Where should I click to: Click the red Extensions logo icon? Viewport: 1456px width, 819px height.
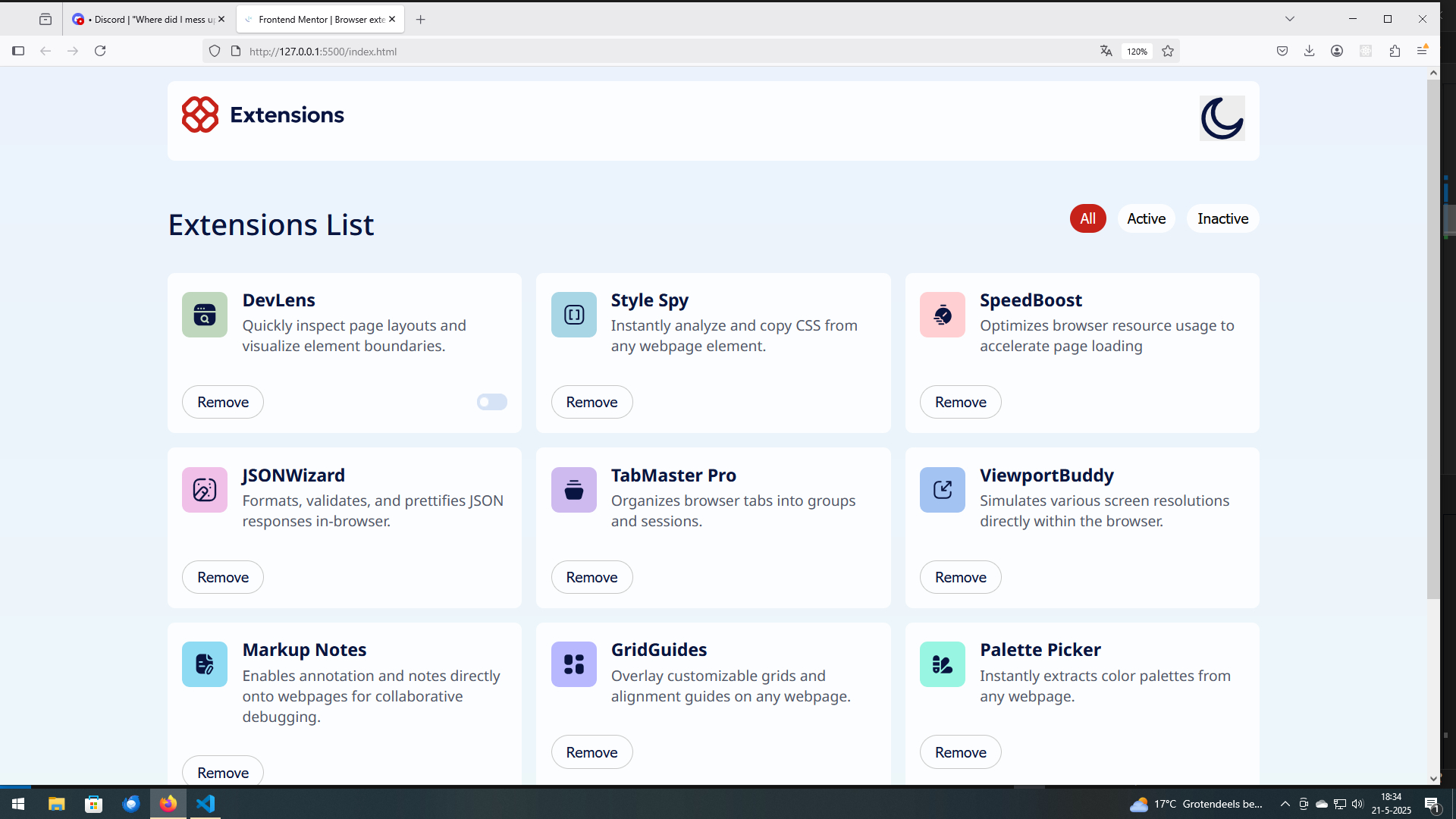click(200, 115)
